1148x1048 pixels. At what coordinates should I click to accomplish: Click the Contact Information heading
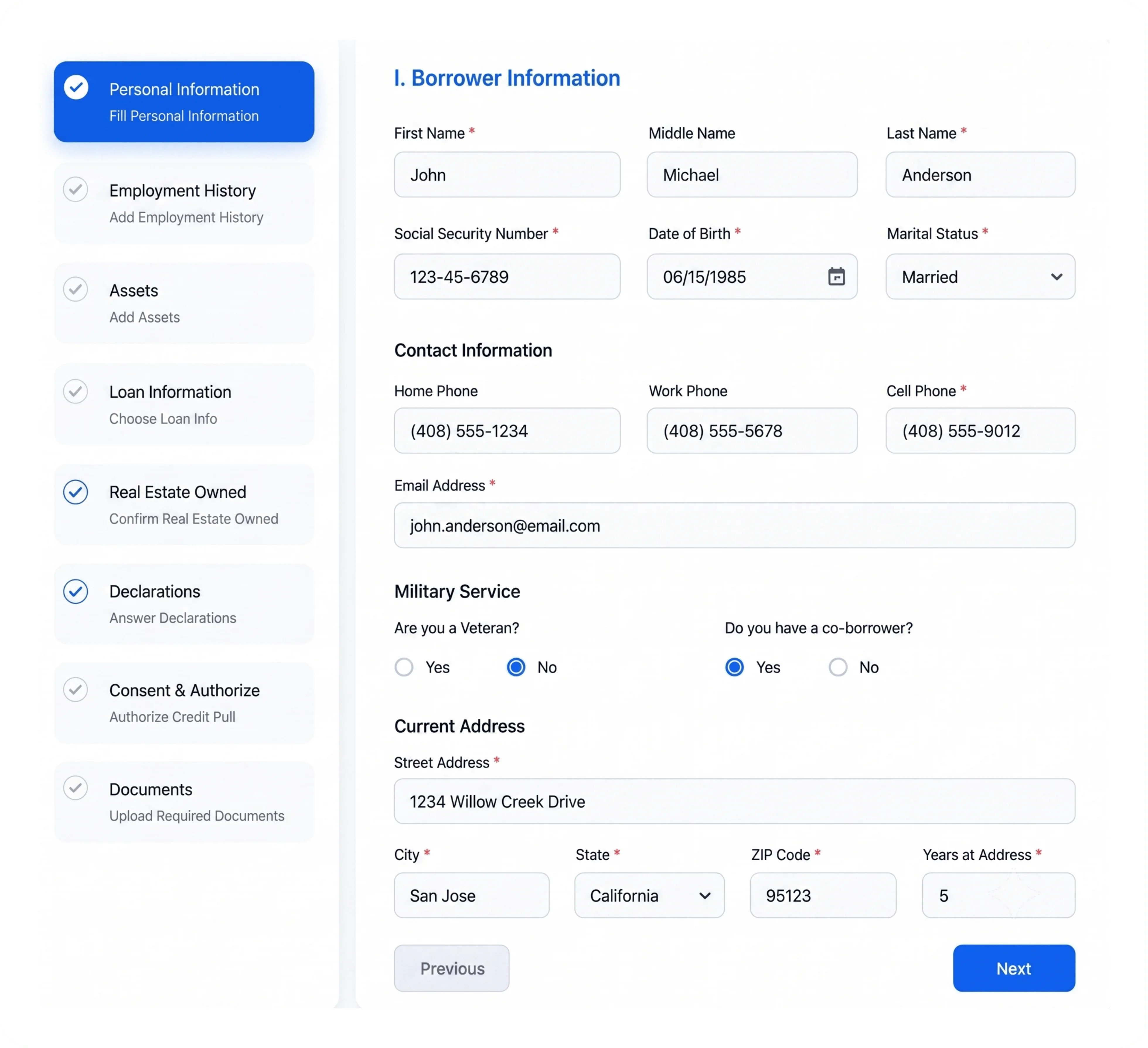coord(473,350)
